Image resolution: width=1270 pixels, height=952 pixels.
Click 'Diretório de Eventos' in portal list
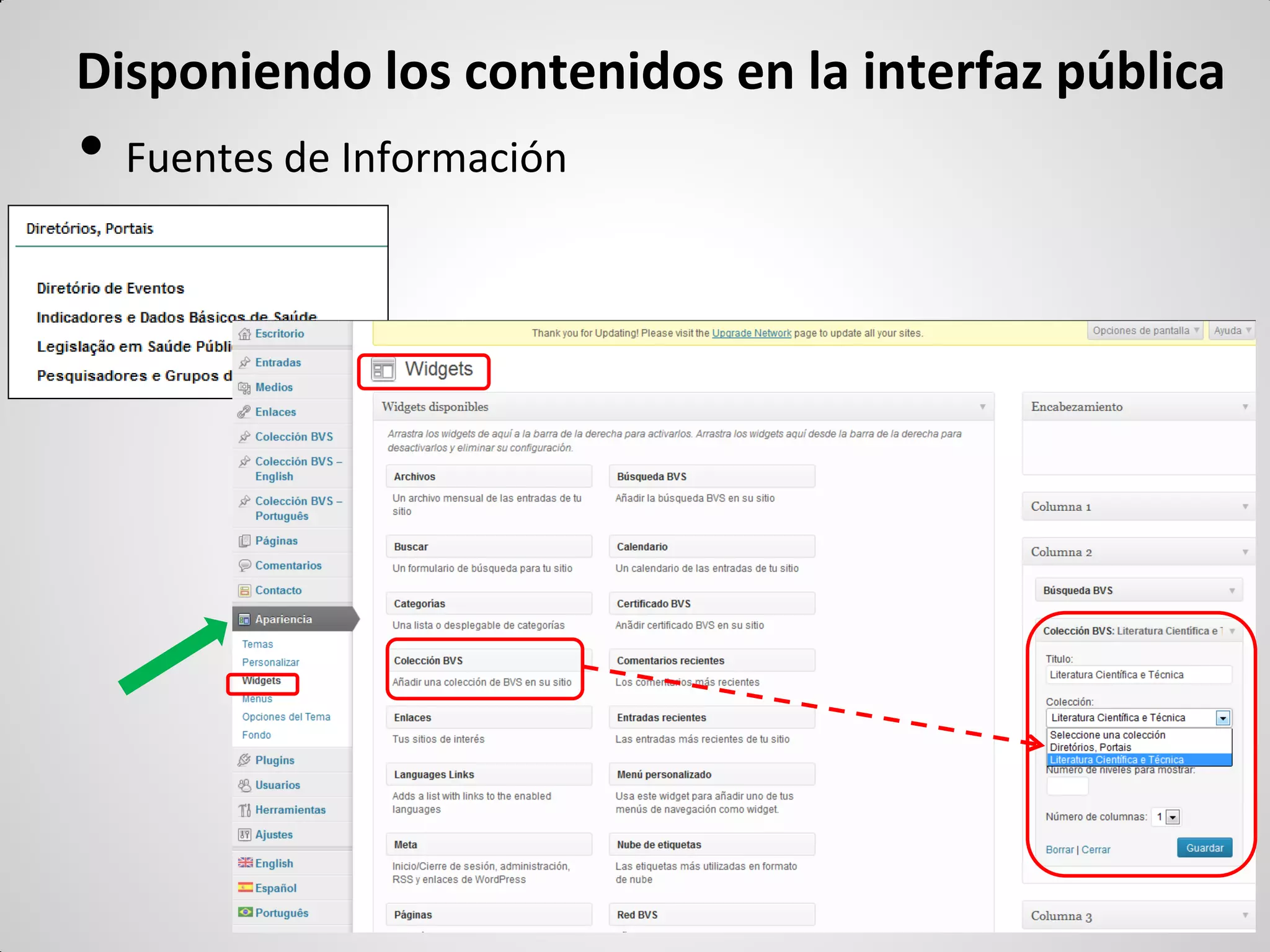[x=110, y=288]
